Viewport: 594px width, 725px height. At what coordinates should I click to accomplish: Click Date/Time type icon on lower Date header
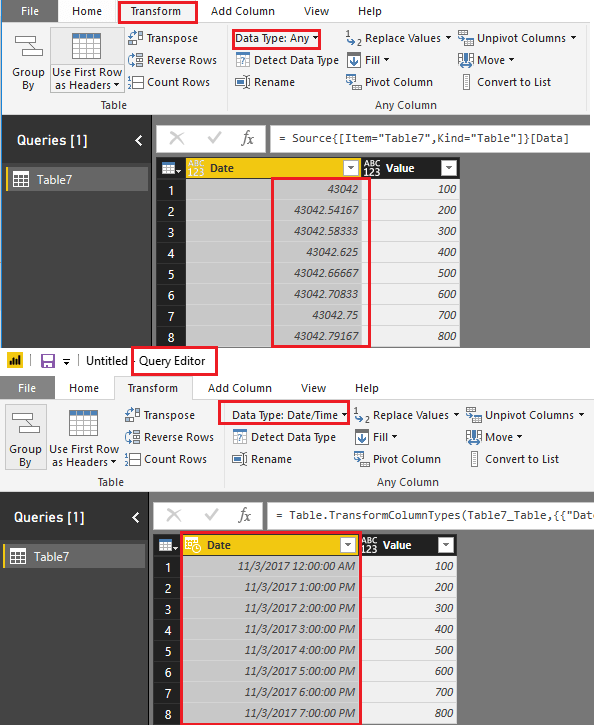(193, 545)
